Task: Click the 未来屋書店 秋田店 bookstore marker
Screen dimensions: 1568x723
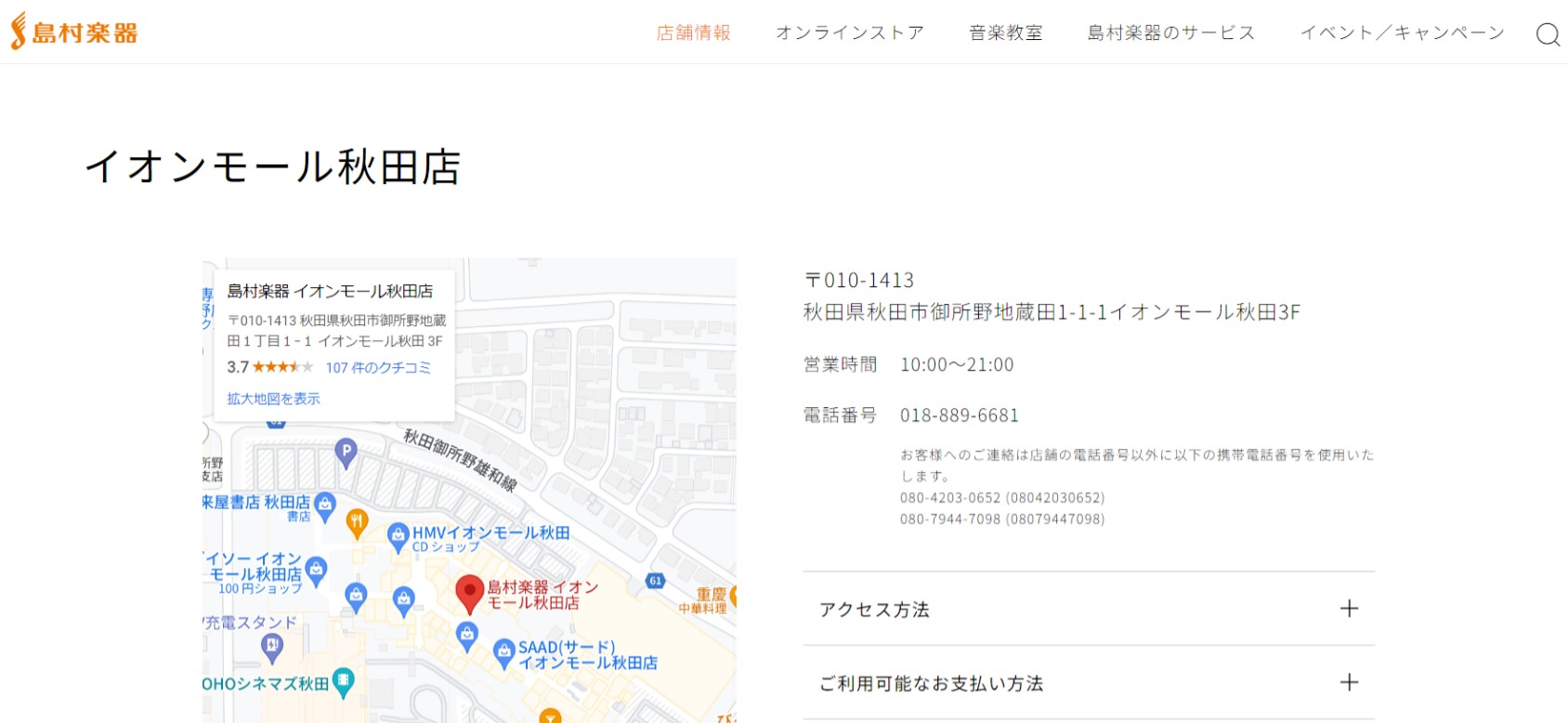Action: tap(324, 506)
